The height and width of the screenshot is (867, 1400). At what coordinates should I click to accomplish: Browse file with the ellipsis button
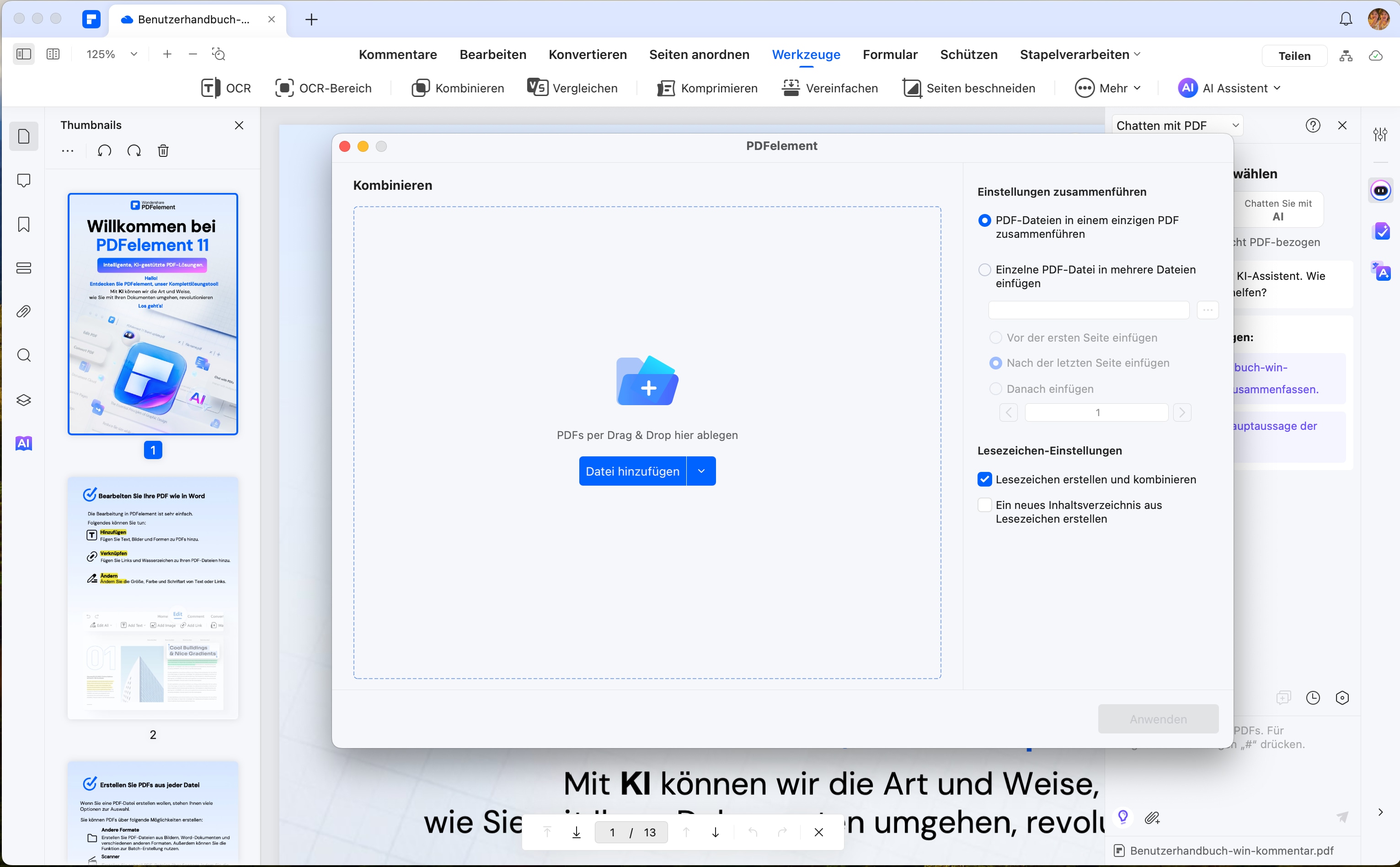pyautogui.click(x=1208, y=310)
